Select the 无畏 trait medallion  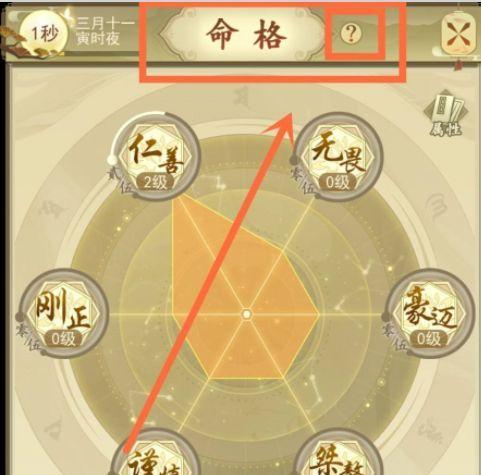pyautogui.click(x=338, y=157)
